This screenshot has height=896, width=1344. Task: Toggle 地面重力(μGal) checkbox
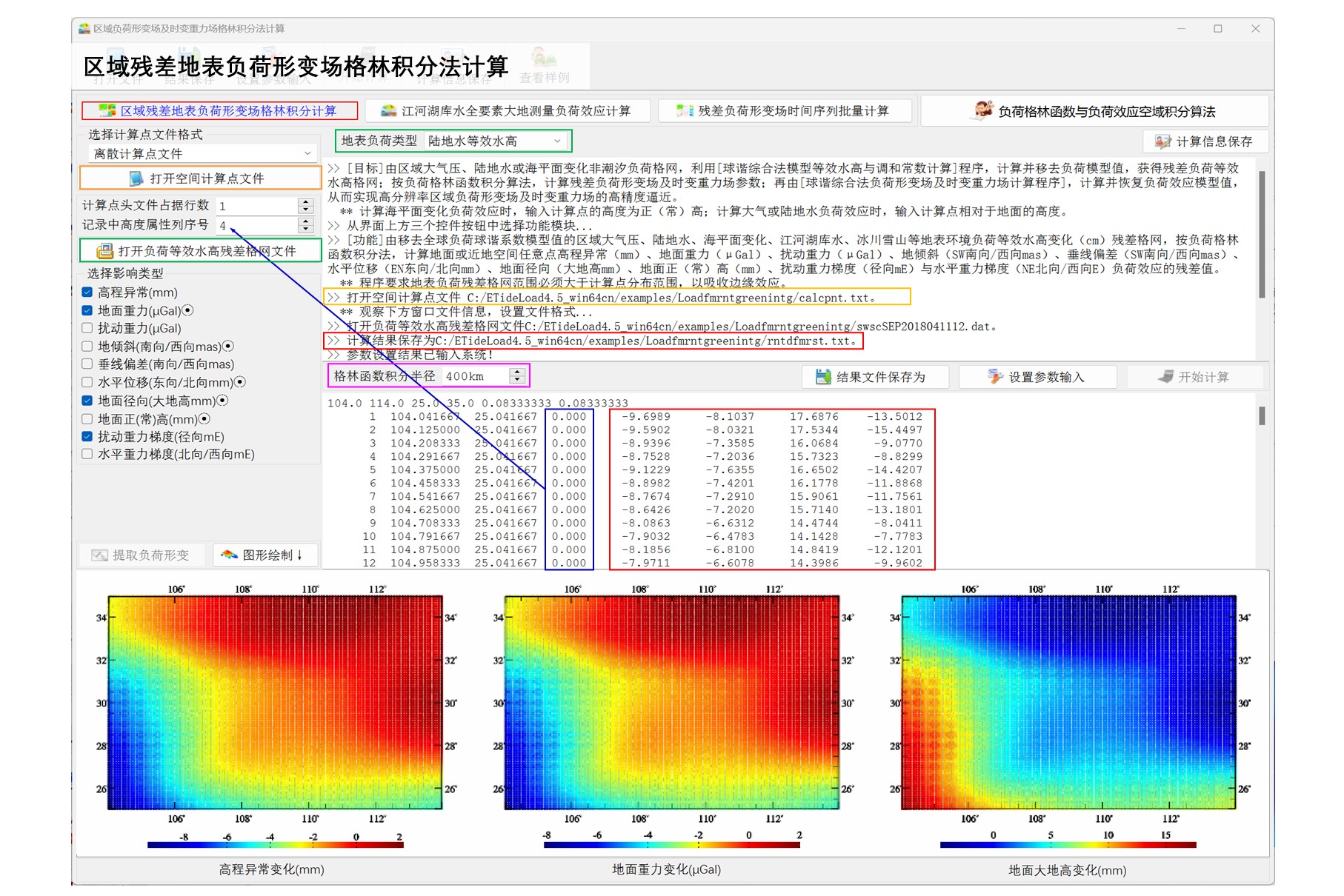coord(87,310)
